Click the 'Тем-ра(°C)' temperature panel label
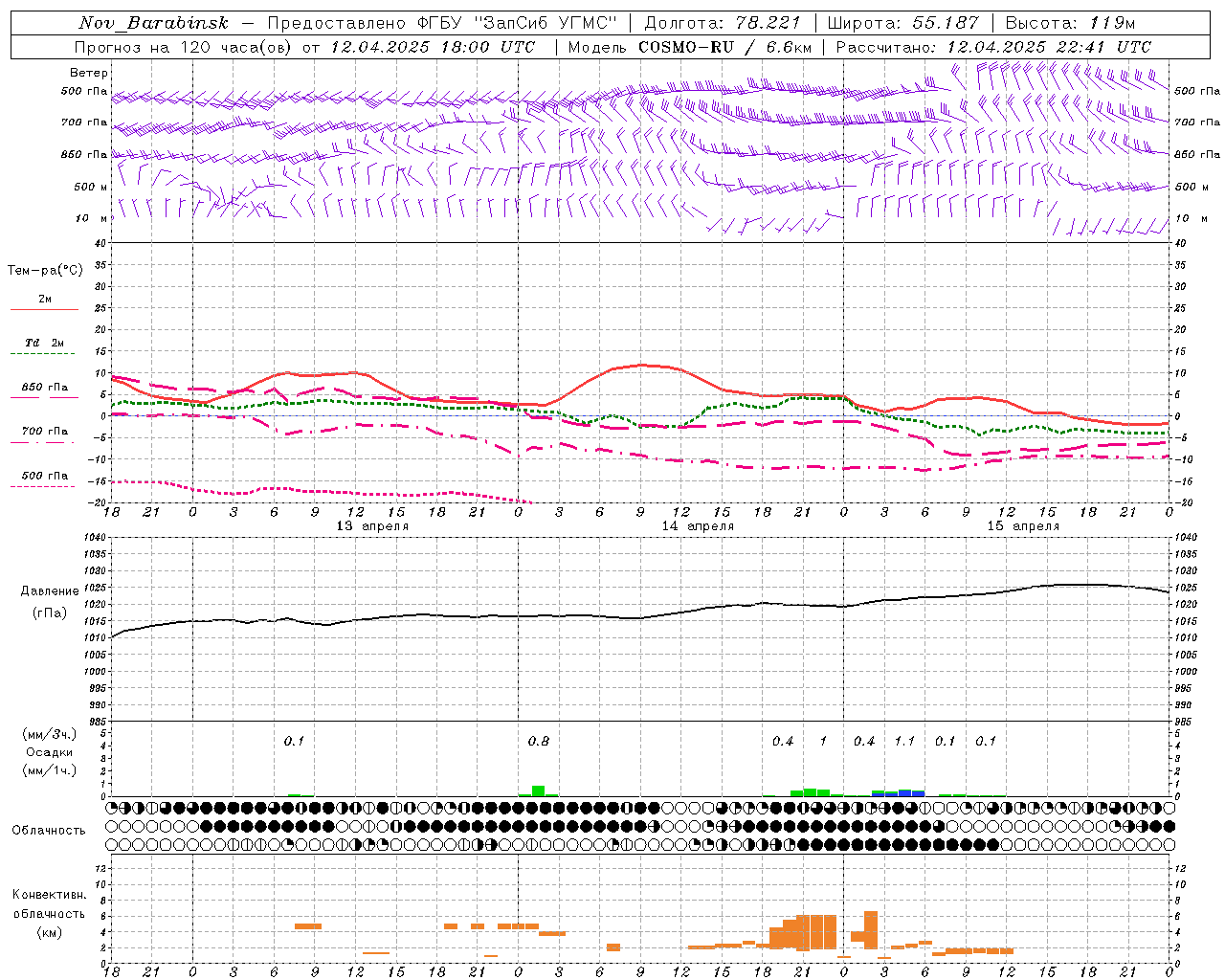1225x980 pixels. (x=45, y=271)
